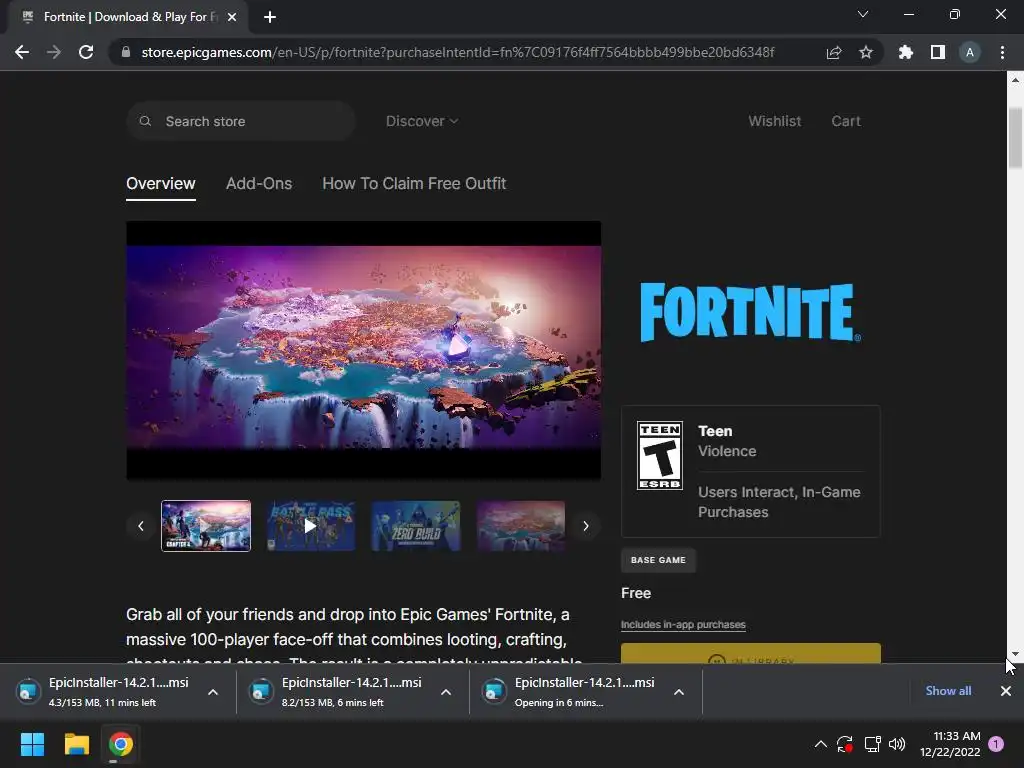1024x768 pixels.
Task: Select the Zero Build thumbnail
Action: (x=416, y=526)
